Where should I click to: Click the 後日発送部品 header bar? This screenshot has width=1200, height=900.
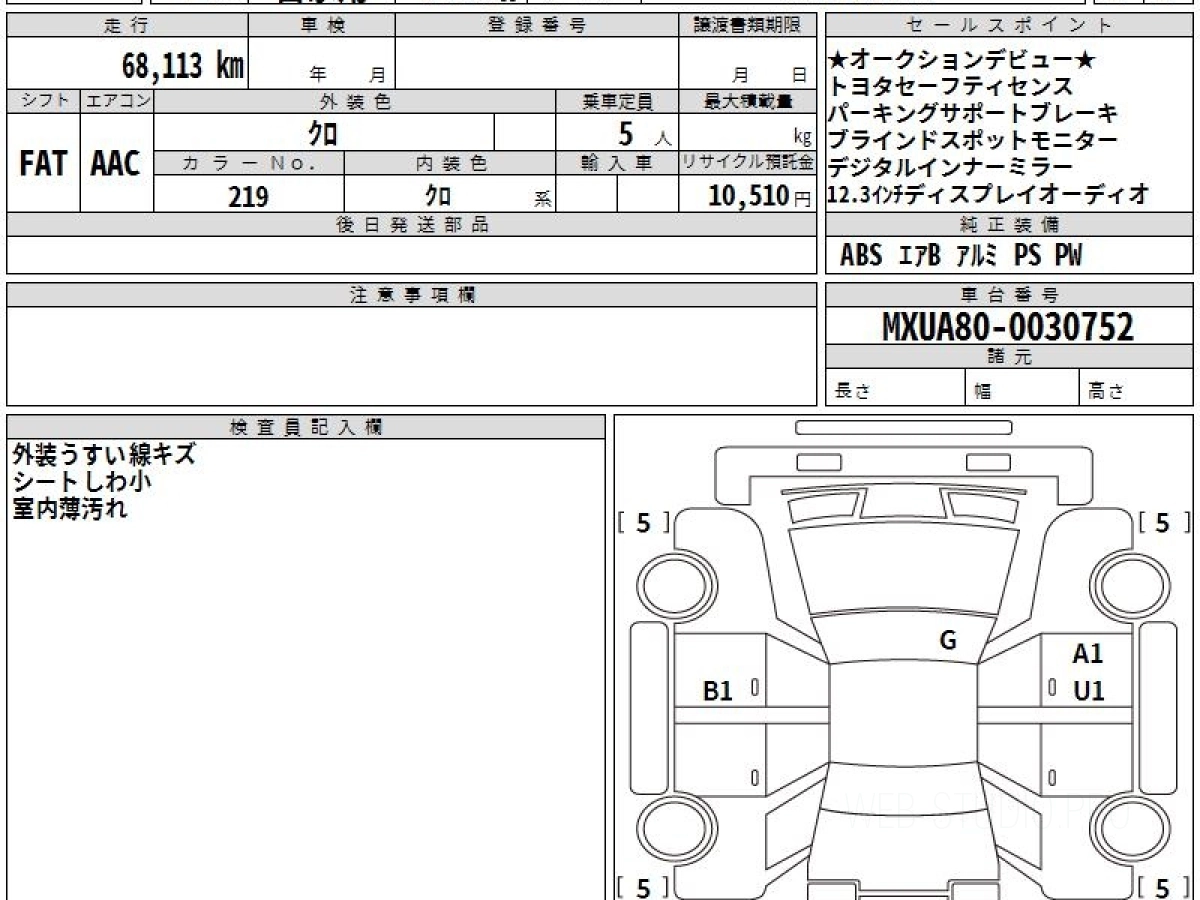[x=411, y=225]
